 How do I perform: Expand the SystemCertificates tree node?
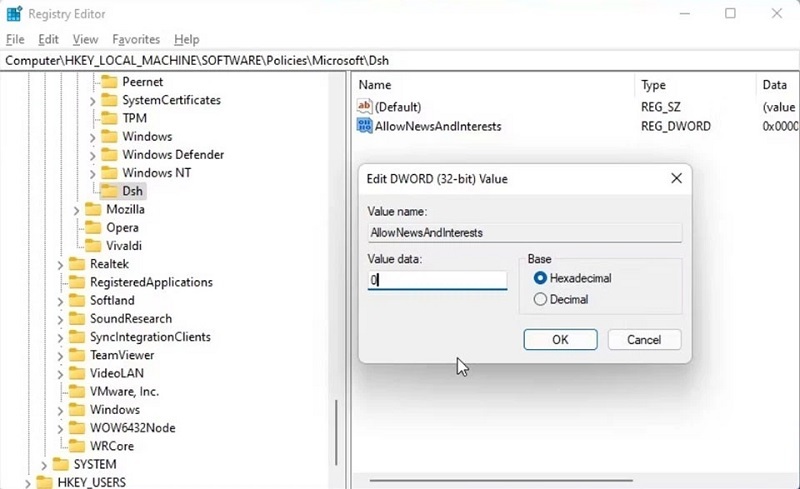(93, 101)
